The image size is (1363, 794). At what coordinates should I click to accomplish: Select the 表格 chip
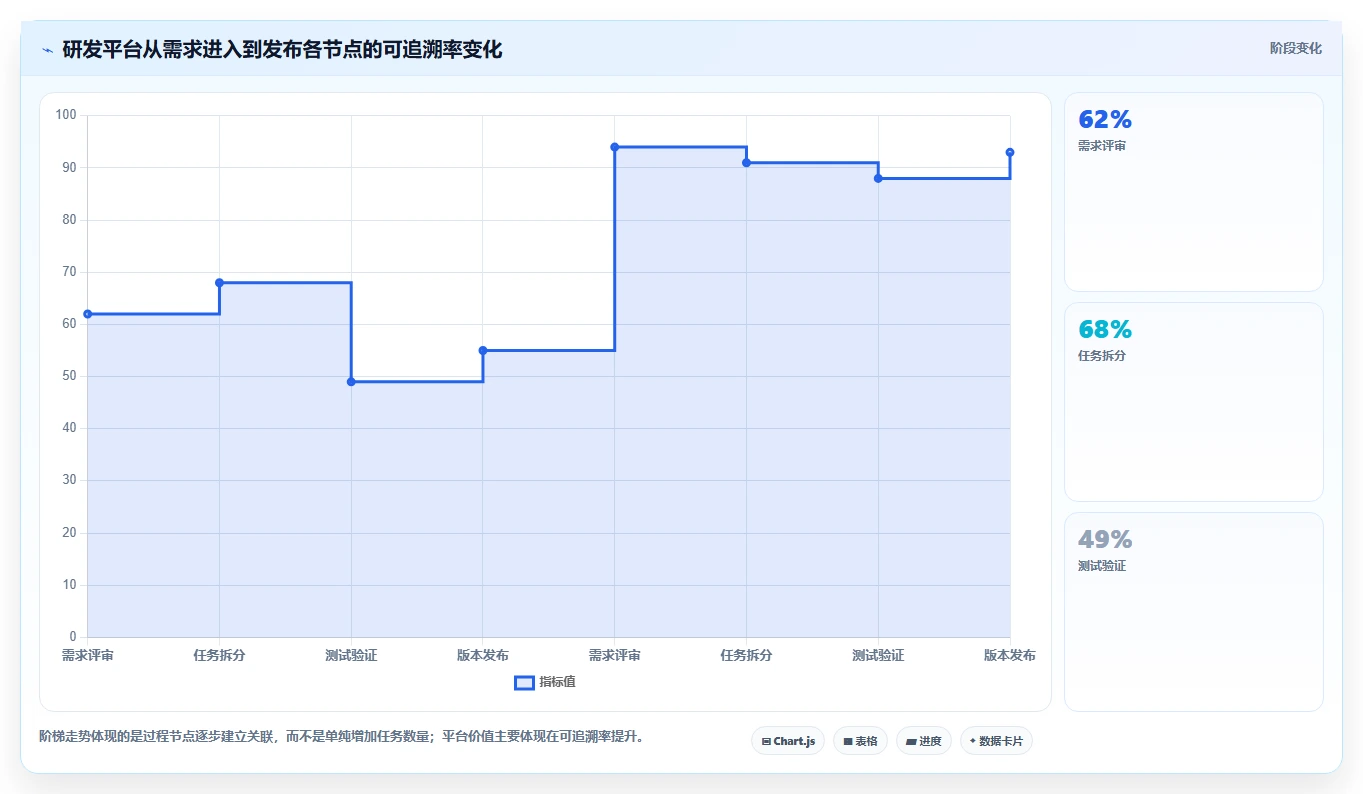pyautogui.click(x=860, y=741)
